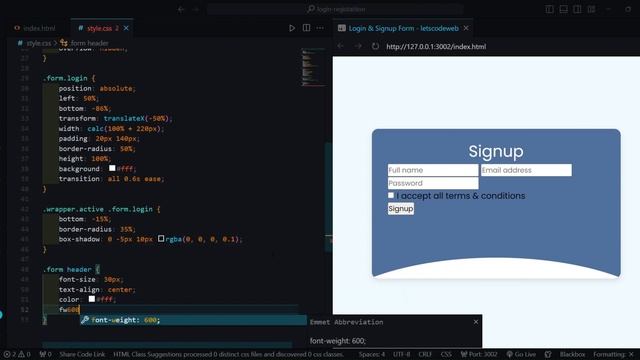Click Port: 3002 live server status

click(479, 354)
